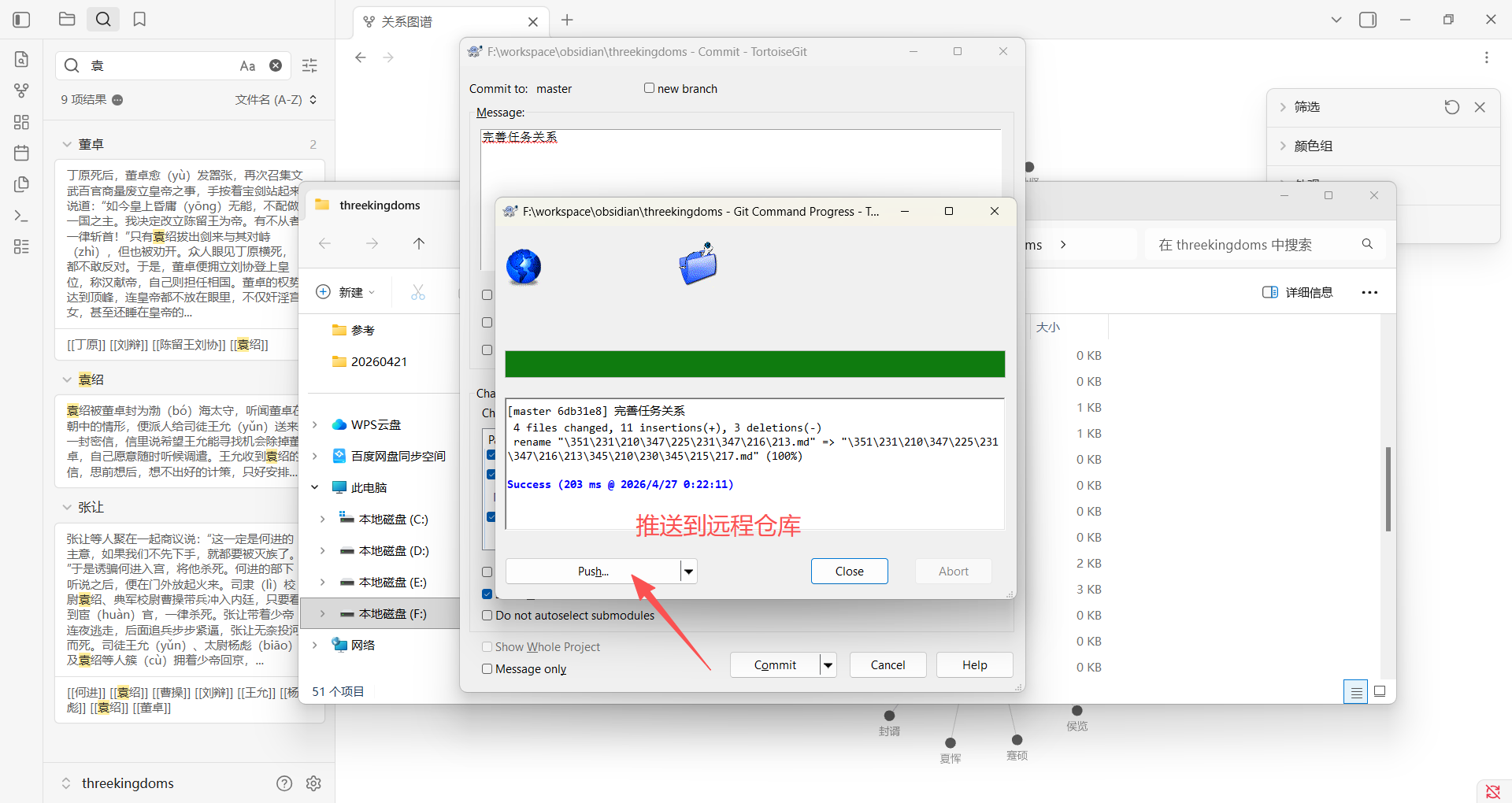
Task: Collapse 此电脑 tree node
Action: pyautogui.click(x=315, y=487)
